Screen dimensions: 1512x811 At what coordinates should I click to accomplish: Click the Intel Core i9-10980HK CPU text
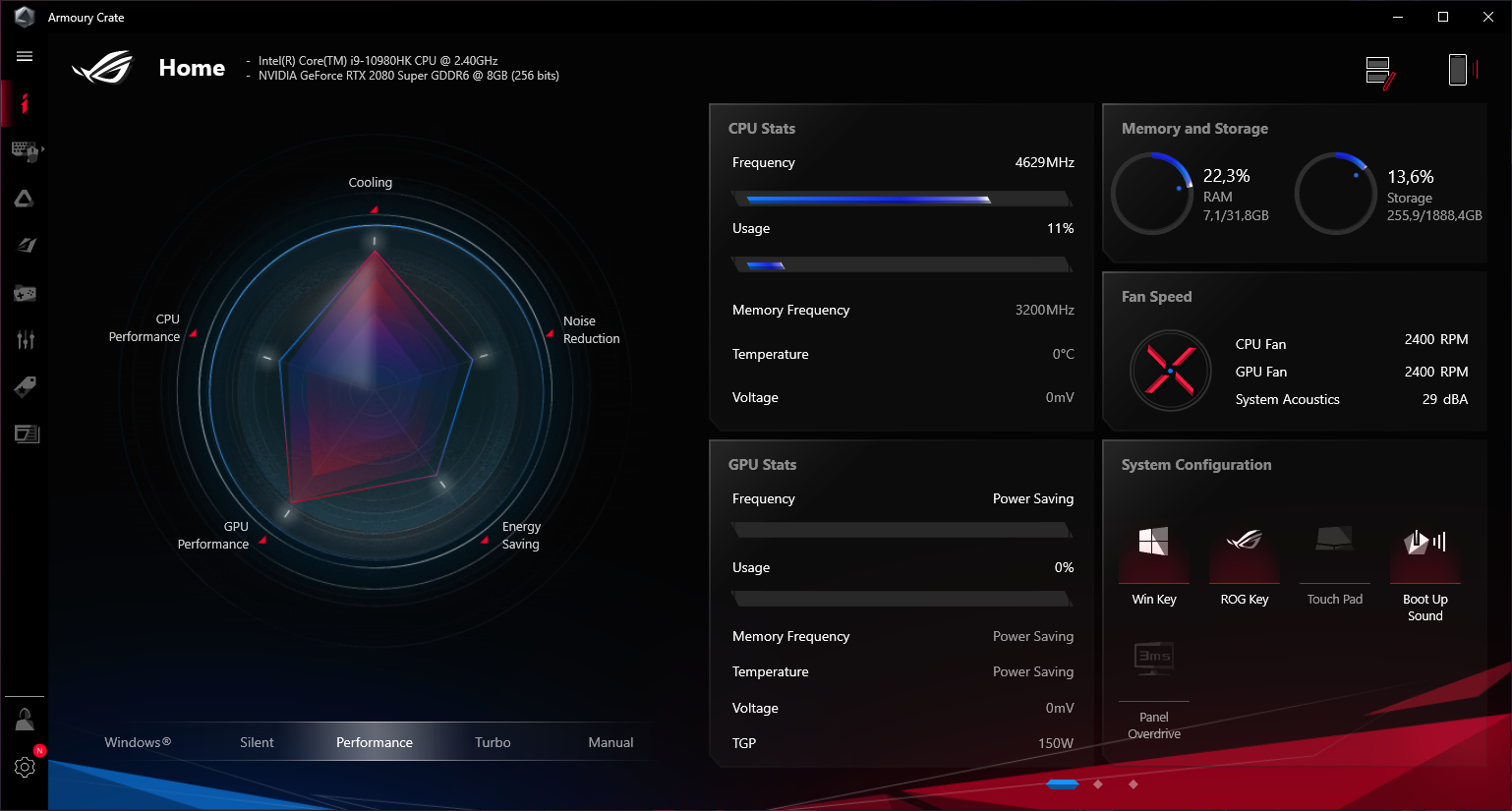pos(378,61)
